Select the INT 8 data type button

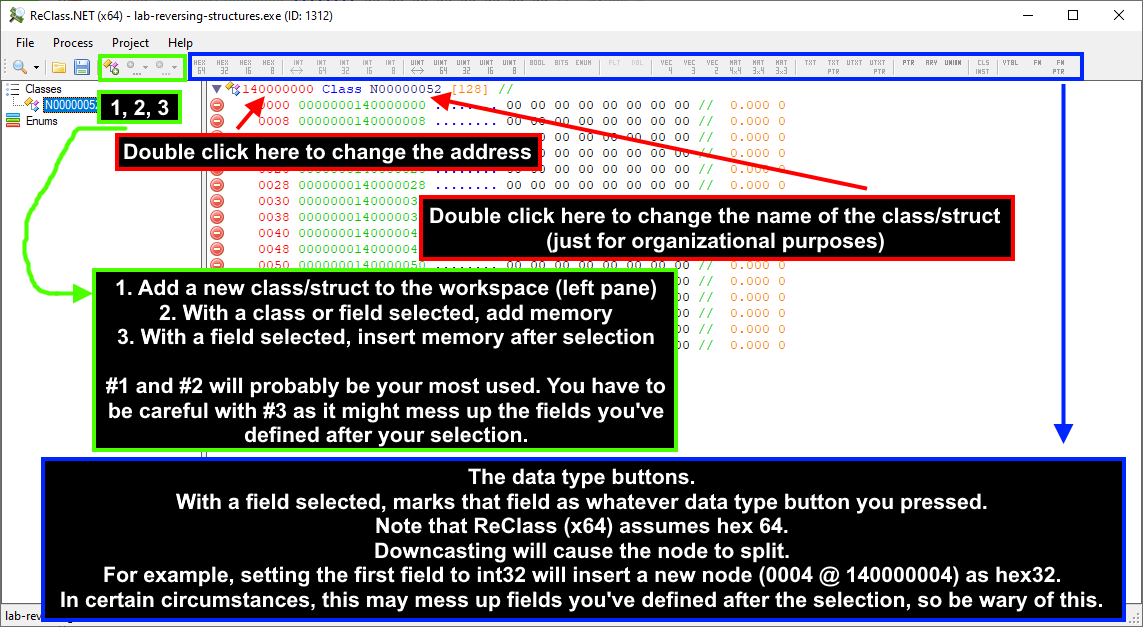[x=391, y=67]
